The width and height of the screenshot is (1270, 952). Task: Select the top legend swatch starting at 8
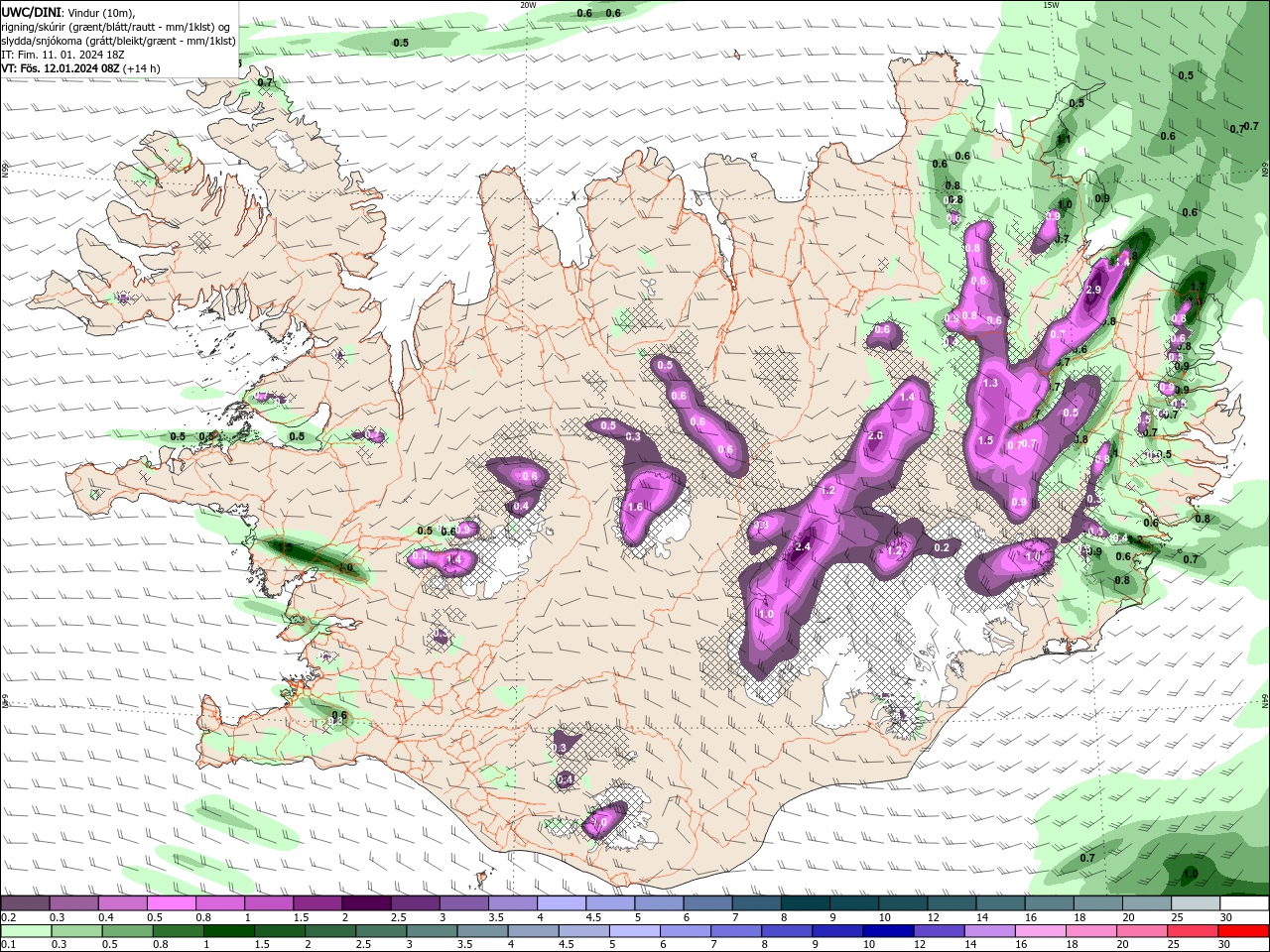coord(806,903)
